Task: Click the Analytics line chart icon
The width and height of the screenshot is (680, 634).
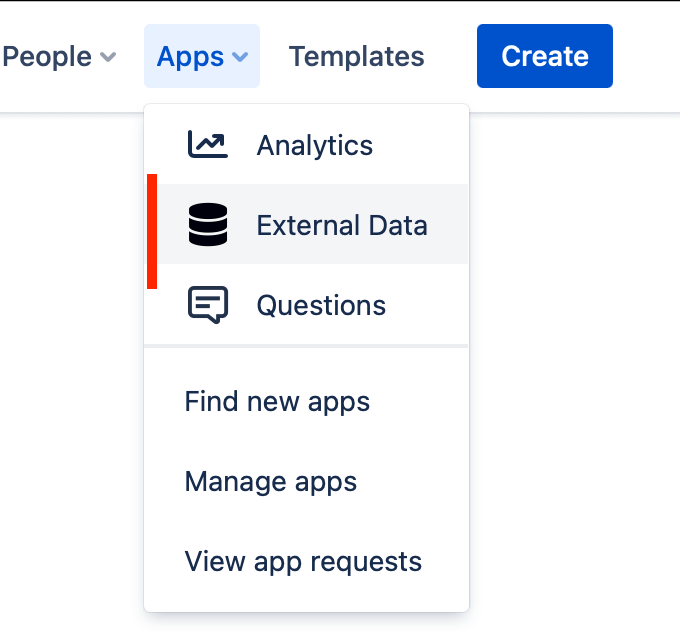Action: pyautogui.click(x=208, y=145)
